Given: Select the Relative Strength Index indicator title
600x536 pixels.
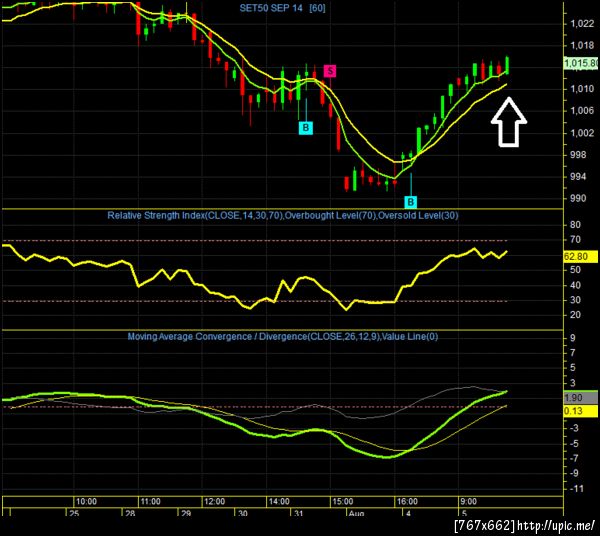Looking at the screenshot, I should click(283, 215).
